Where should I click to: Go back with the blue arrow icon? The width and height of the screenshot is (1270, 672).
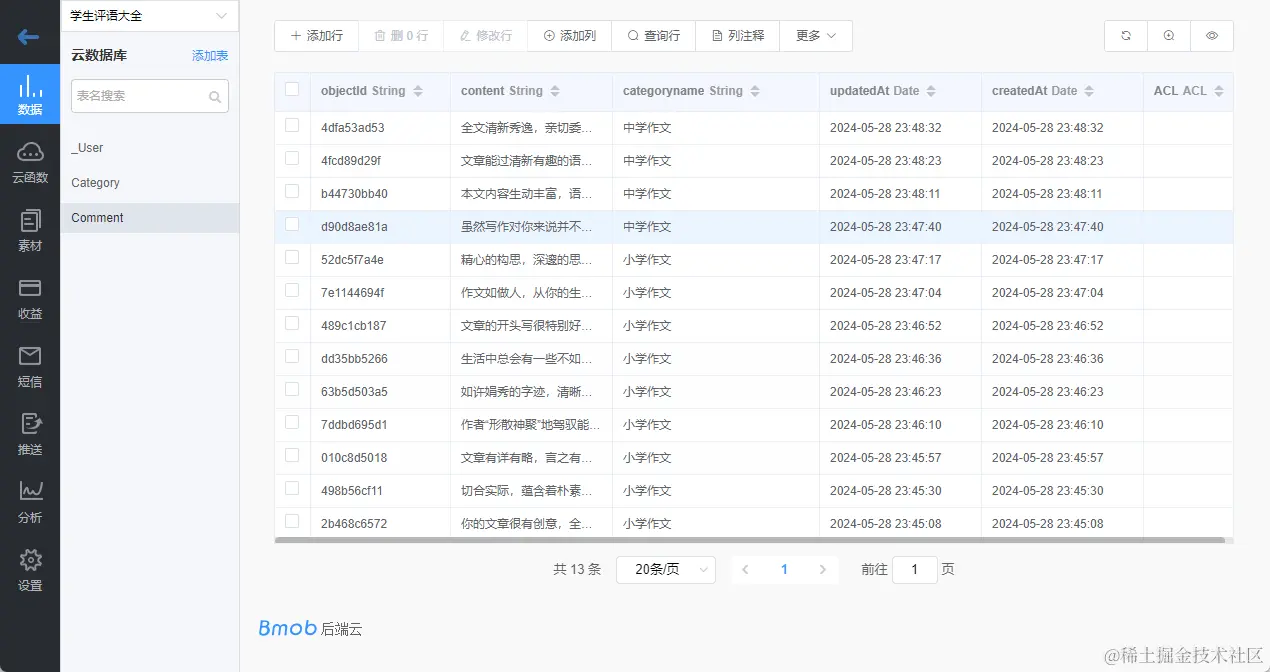(x=29, y=37)
